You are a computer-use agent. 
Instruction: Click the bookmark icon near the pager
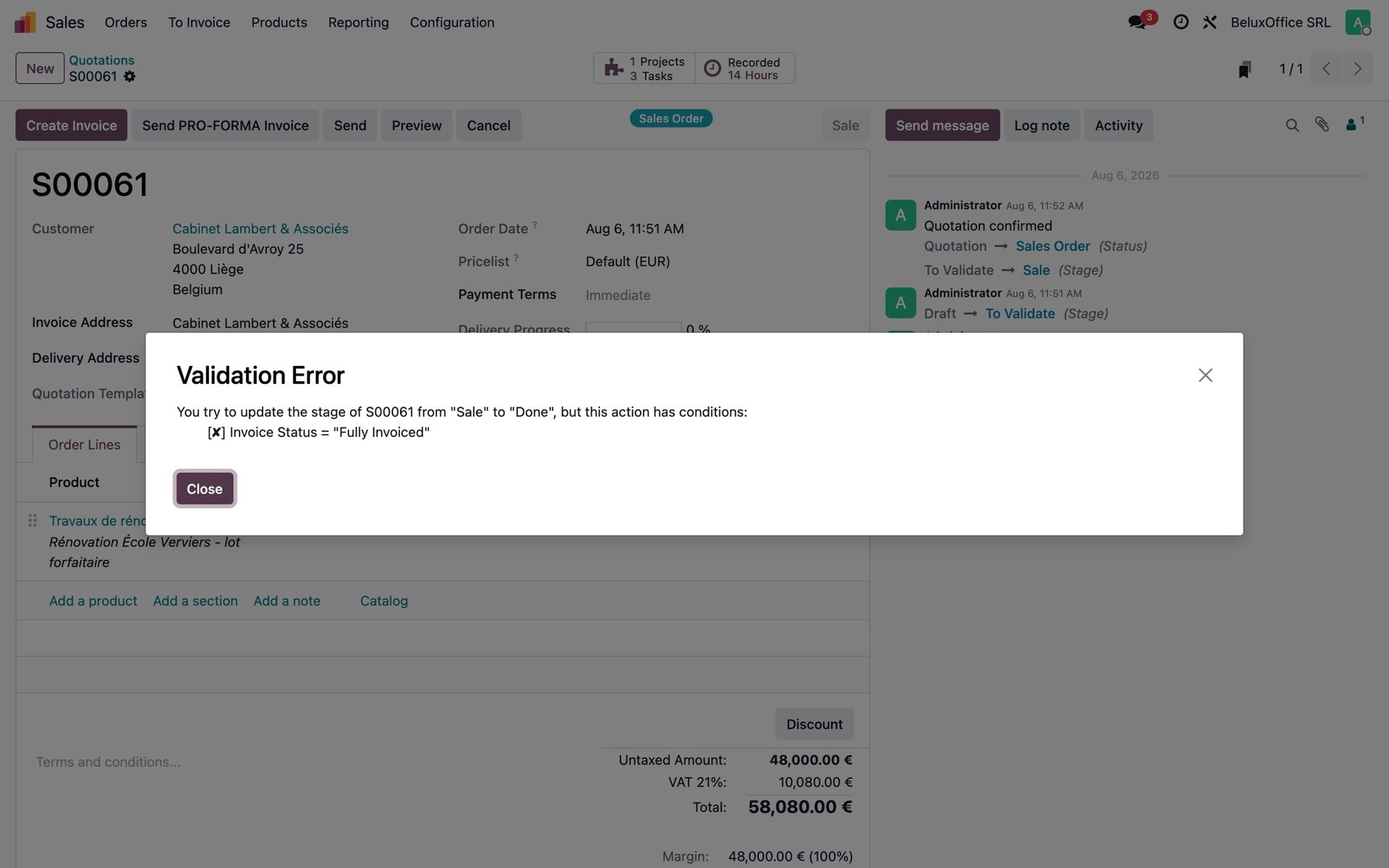coord(1244,69)
